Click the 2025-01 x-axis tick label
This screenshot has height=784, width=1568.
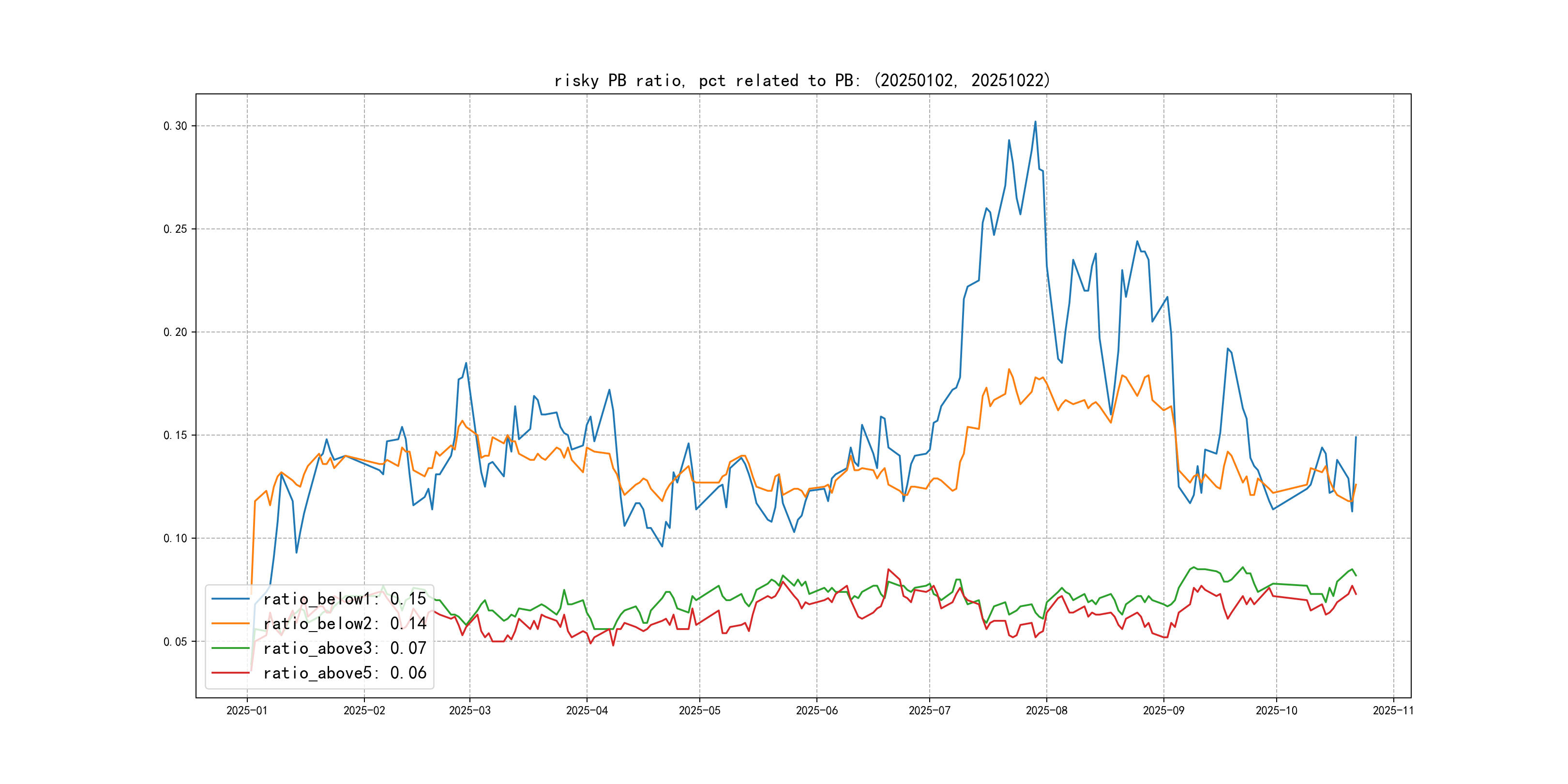tap(246, 710)
